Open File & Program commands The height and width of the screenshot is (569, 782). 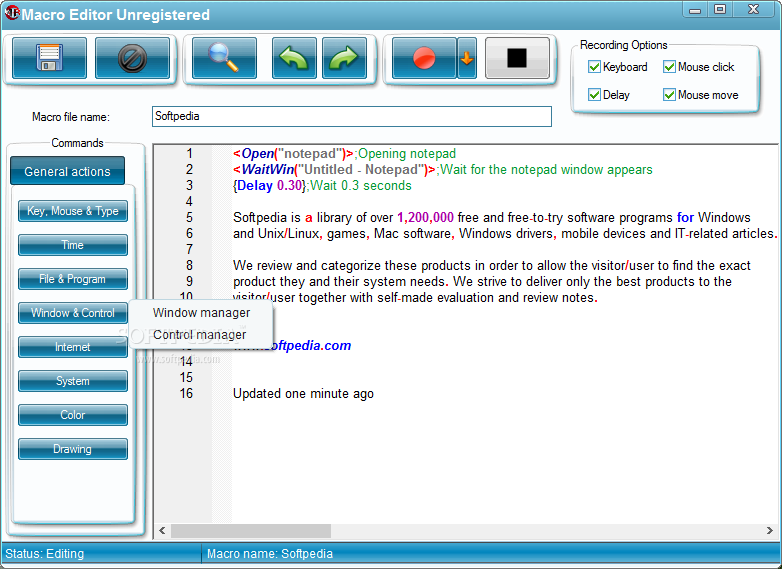pos(73,279)
